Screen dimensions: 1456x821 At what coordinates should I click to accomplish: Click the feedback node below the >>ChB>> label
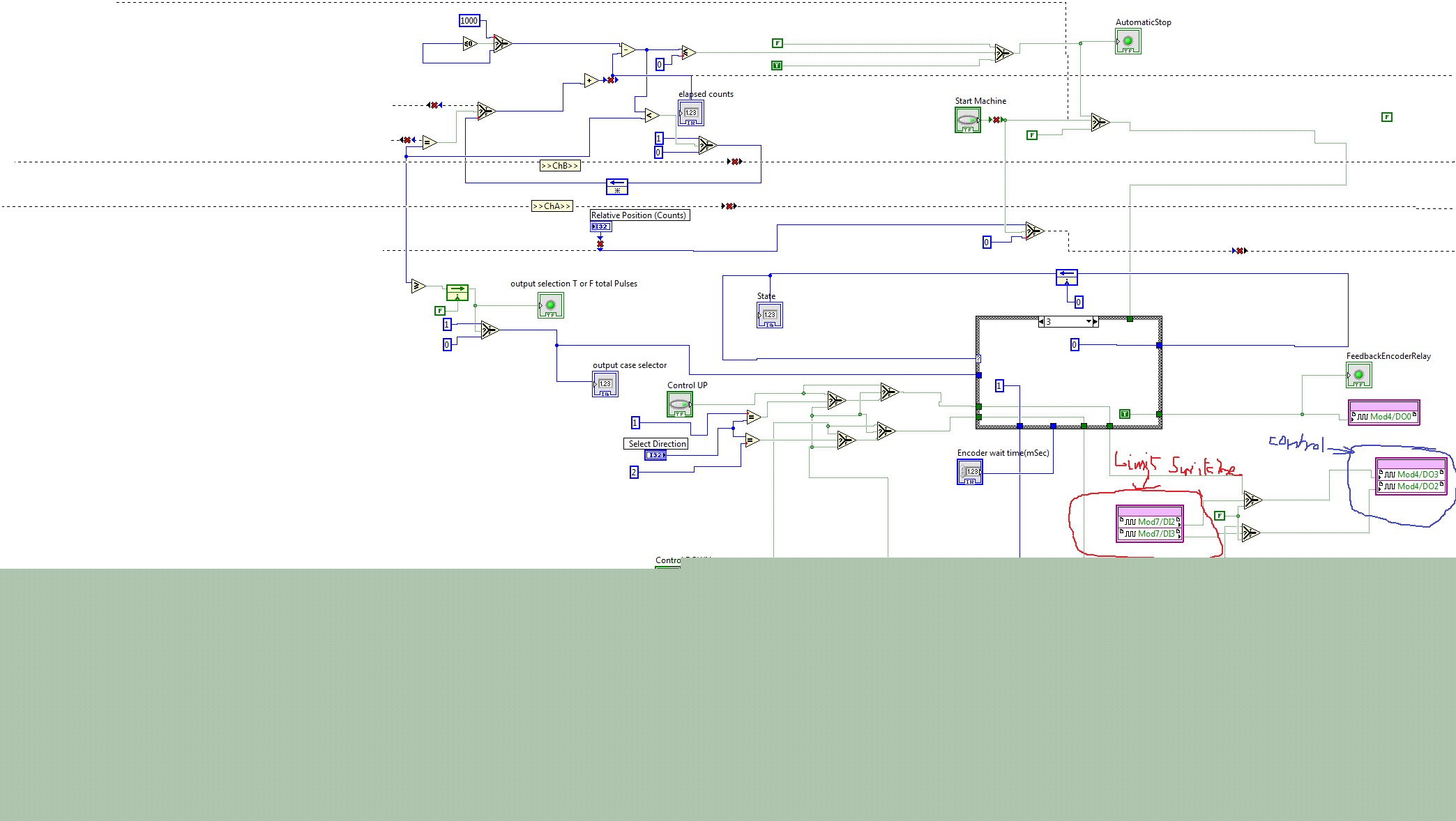(x=617, y=186)
